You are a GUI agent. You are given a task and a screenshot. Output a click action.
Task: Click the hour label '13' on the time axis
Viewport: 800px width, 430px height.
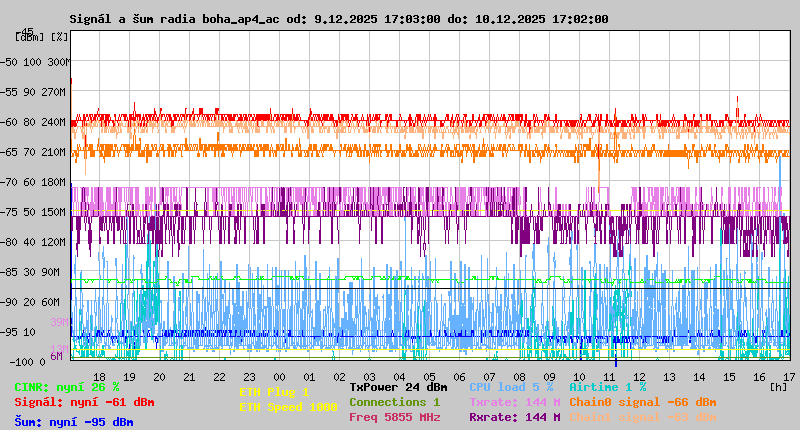pyautogui.click(x=669, y=377)
